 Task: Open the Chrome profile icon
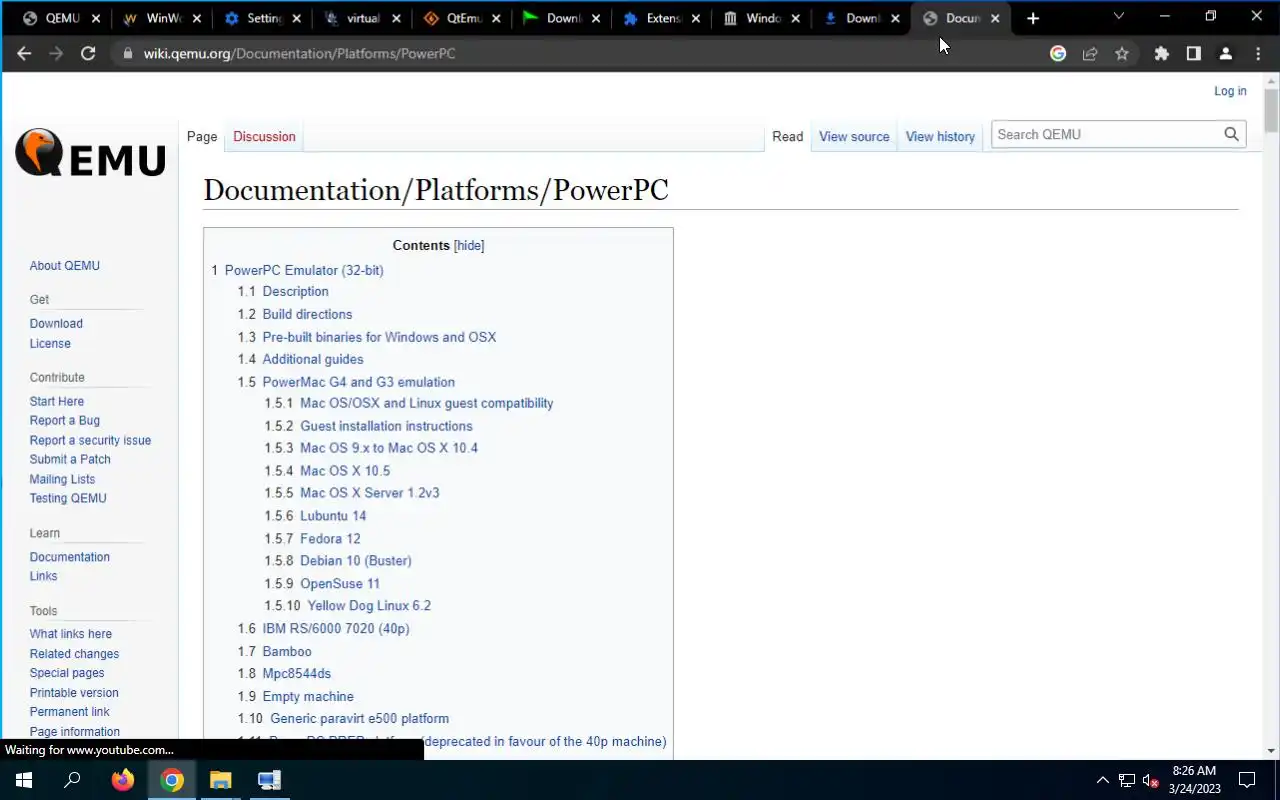point(1225,54)
